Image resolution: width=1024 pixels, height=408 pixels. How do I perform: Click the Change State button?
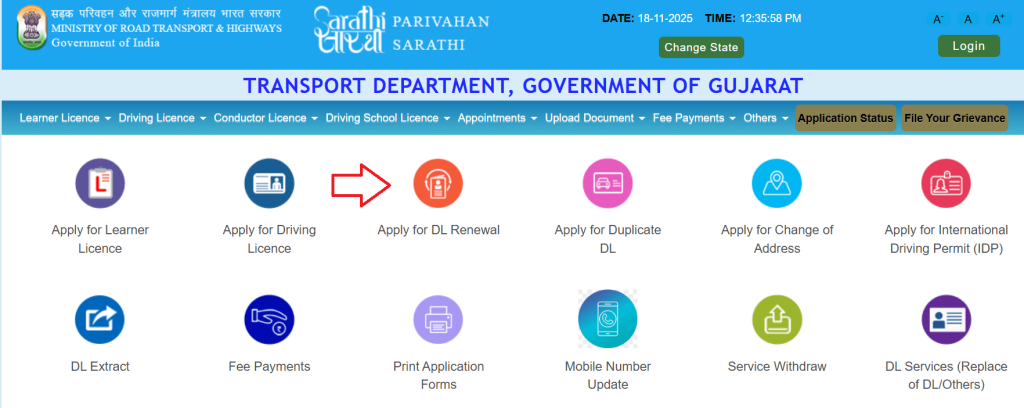point(701,47)
